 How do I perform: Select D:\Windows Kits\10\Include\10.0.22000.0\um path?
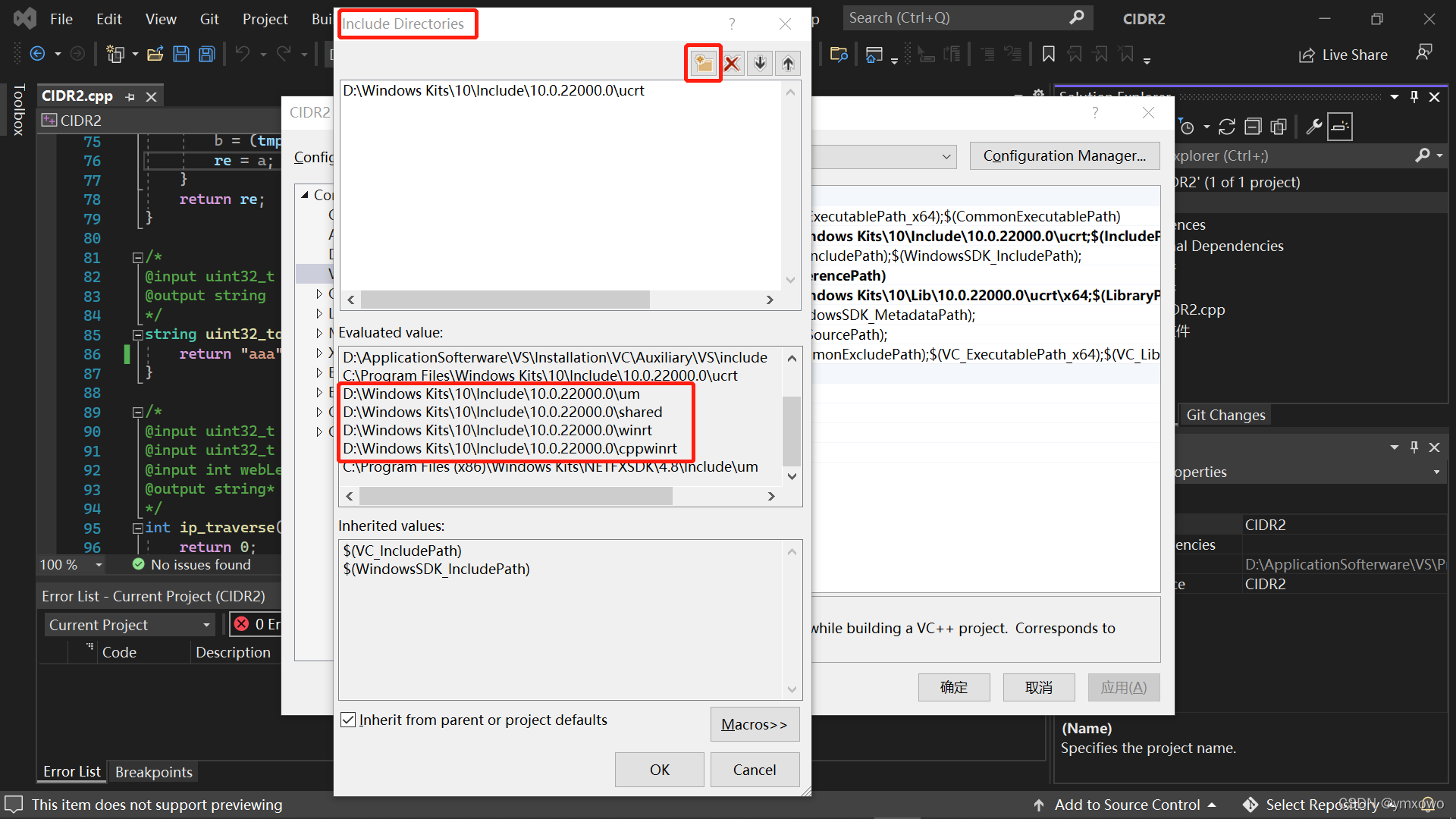[490, 393]
